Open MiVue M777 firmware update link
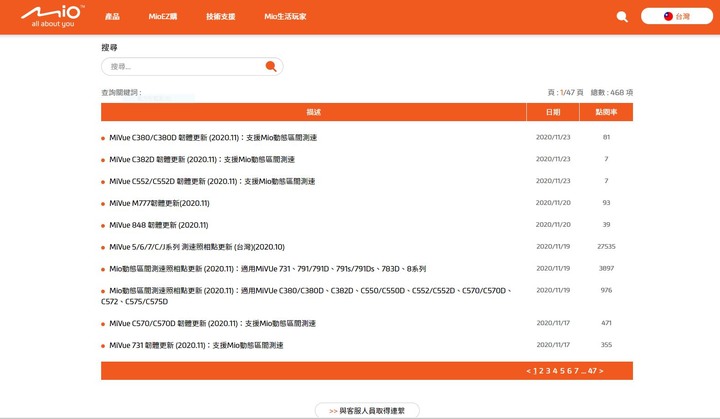Screen dimensions: 720x419 coord(159,203)
